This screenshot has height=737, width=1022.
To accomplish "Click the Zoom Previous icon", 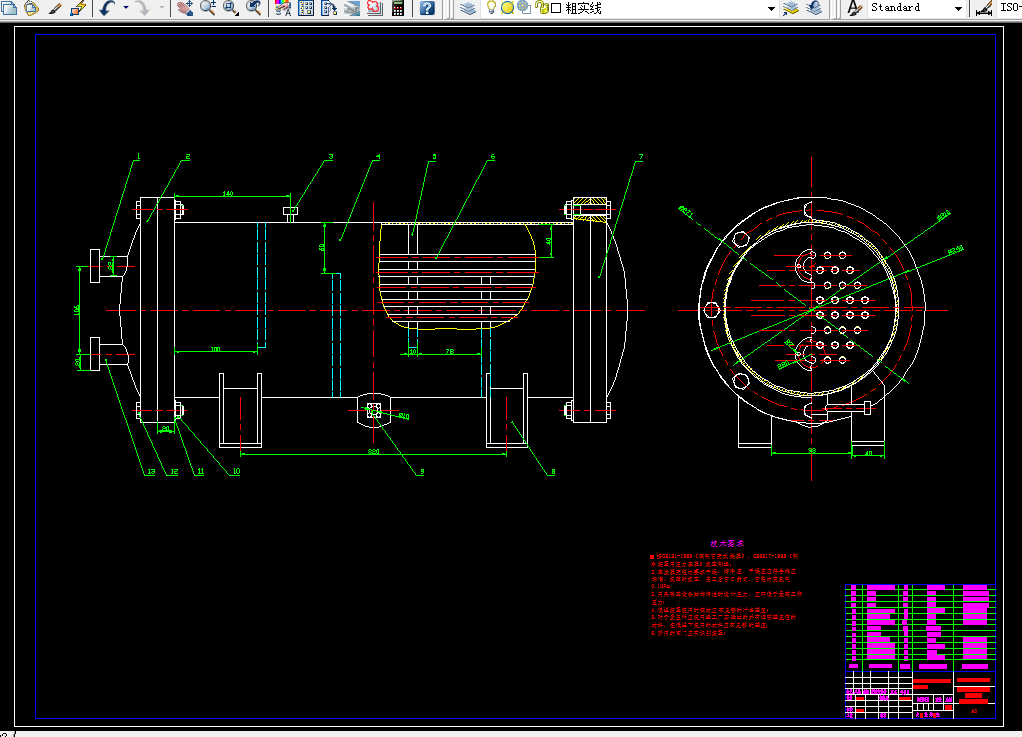I will pos(254,8).
